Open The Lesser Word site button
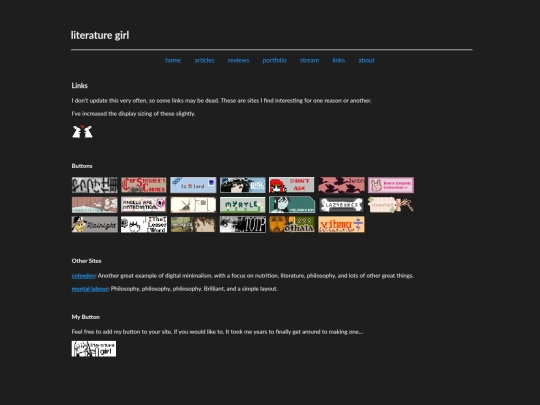 144,224
